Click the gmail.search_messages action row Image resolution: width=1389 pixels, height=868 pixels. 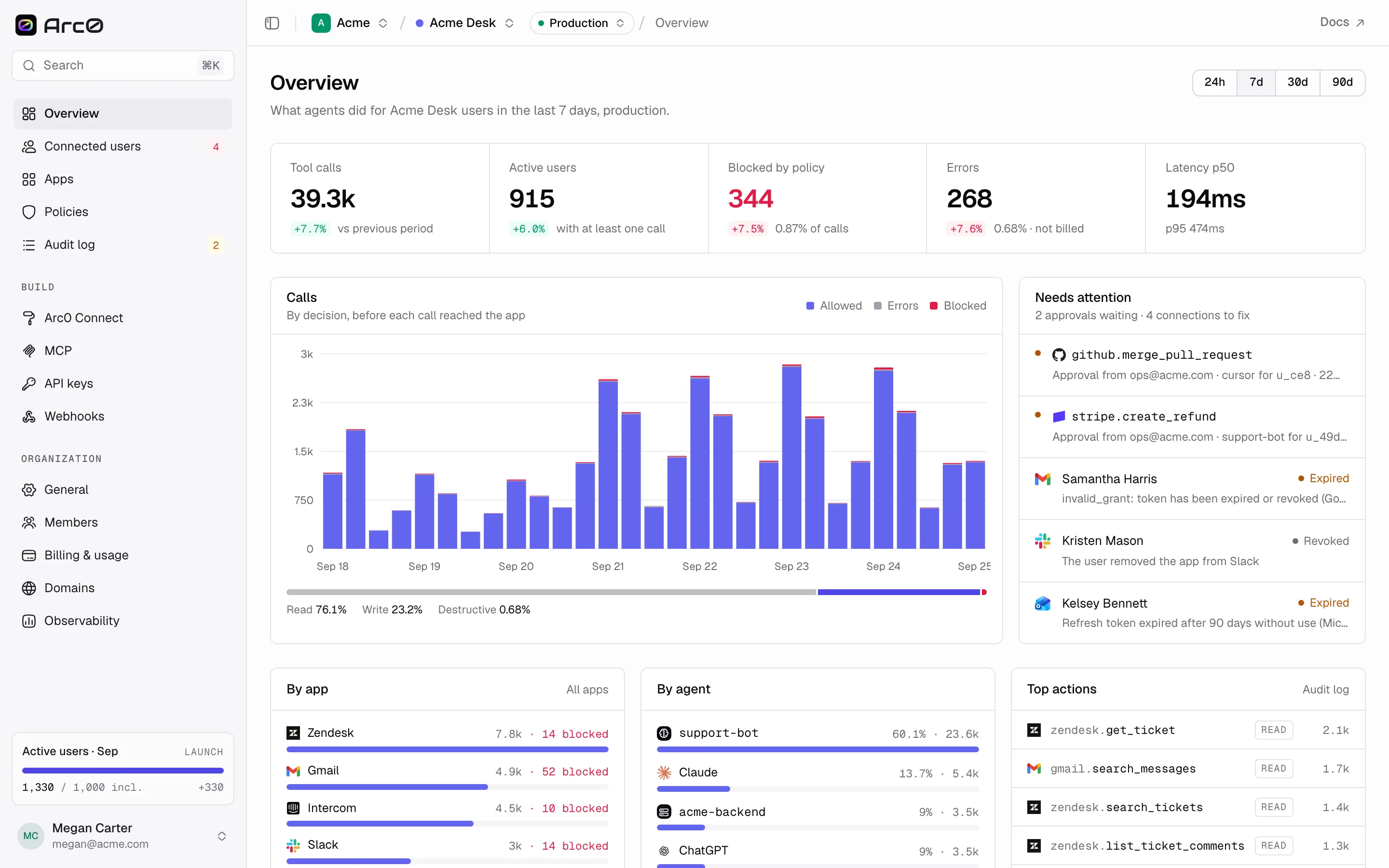pos(1187,769)
